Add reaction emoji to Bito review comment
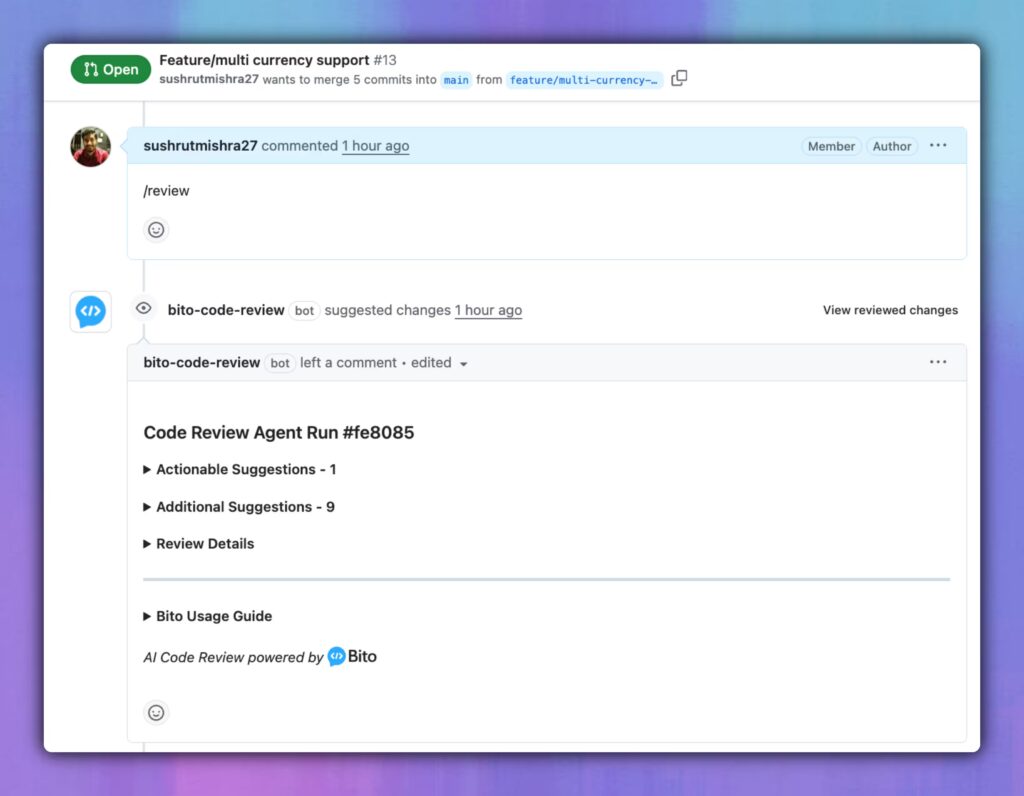The image size is (1024, 796). point(156,712)
